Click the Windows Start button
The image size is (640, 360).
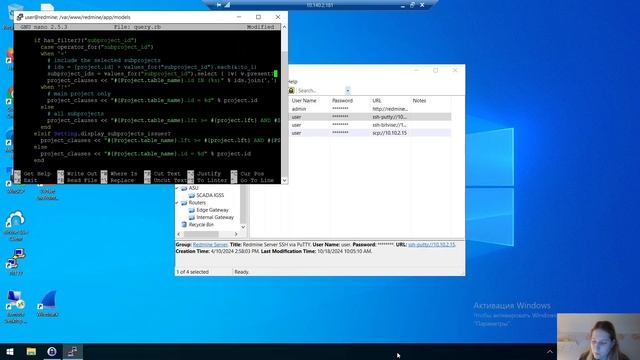pos(10,351)
